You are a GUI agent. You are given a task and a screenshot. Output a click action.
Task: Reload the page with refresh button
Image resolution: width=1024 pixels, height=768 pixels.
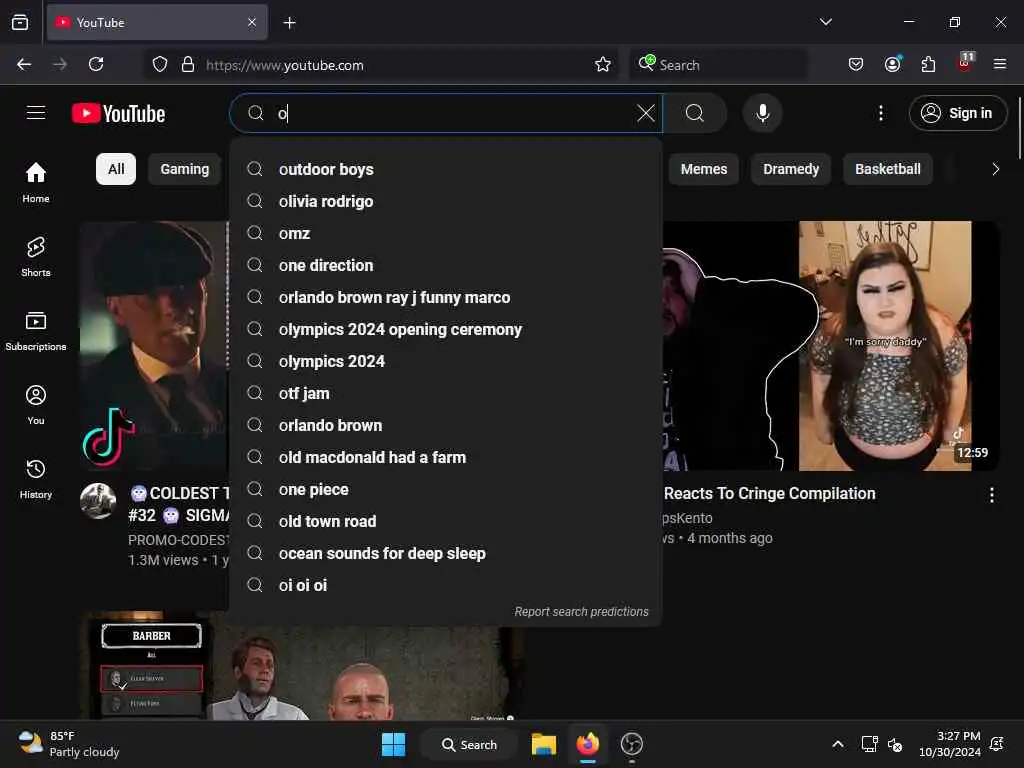coord(96,64)
